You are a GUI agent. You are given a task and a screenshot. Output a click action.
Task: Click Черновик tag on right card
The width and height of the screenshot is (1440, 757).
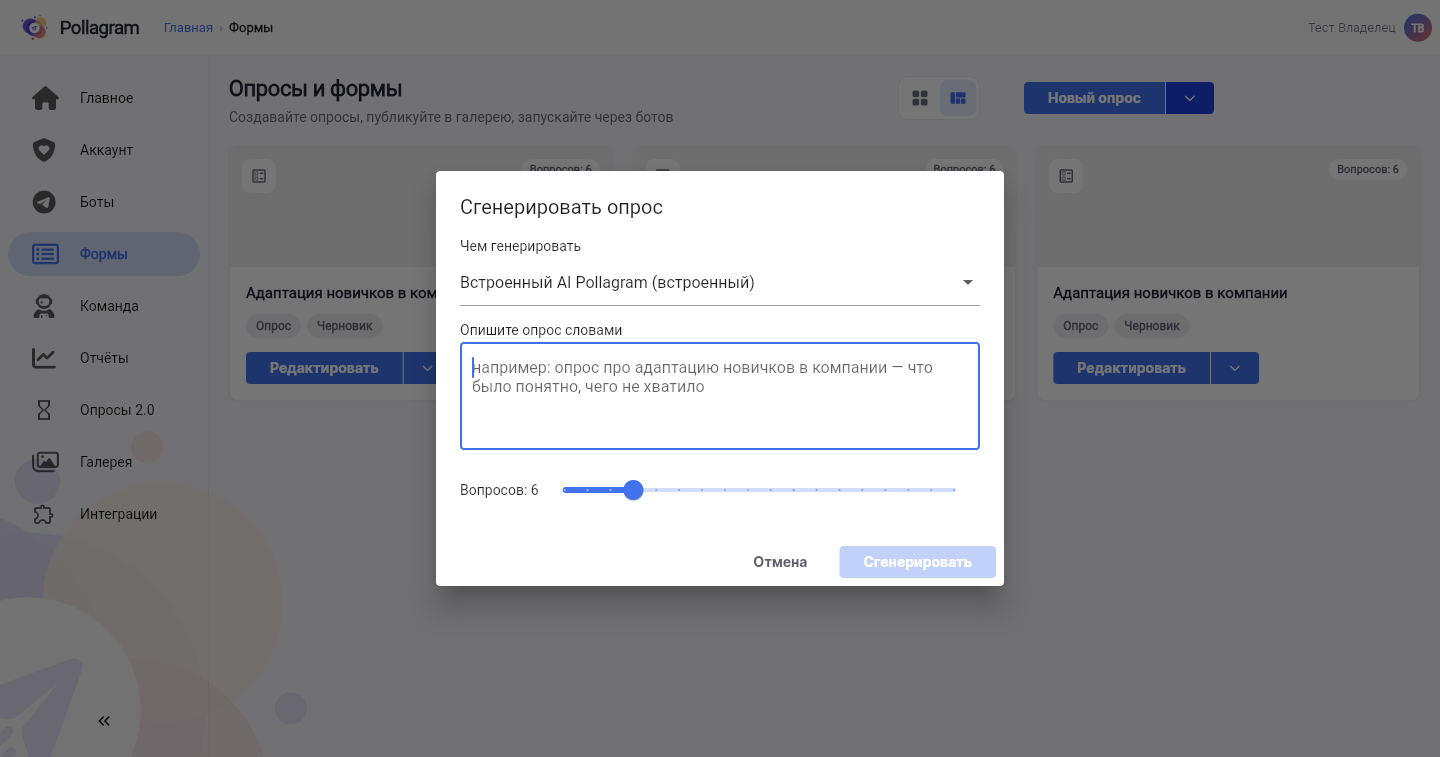[1151, 326]
